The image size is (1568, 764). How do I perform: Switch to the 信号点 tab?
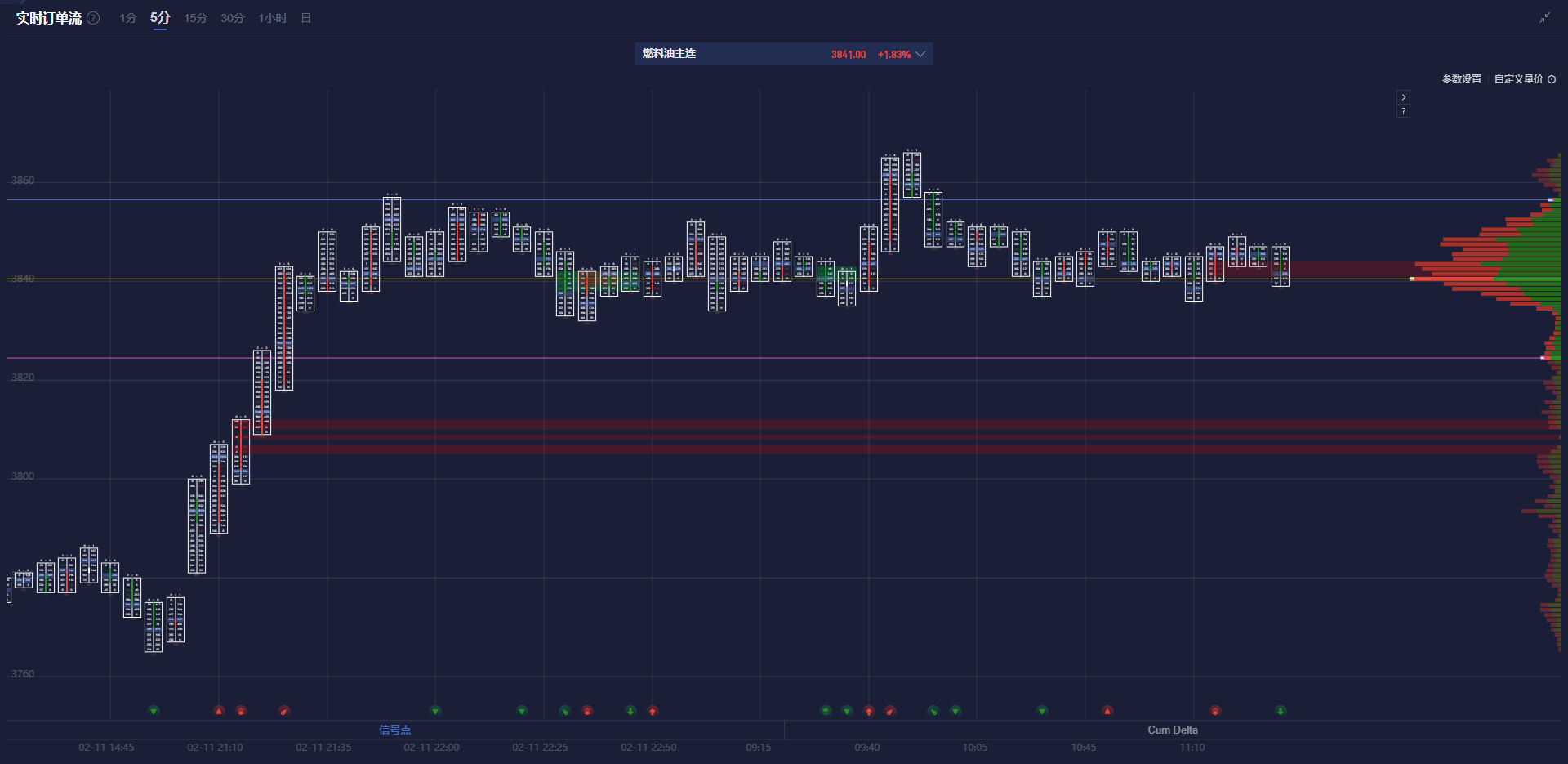[x=394, y=730]
